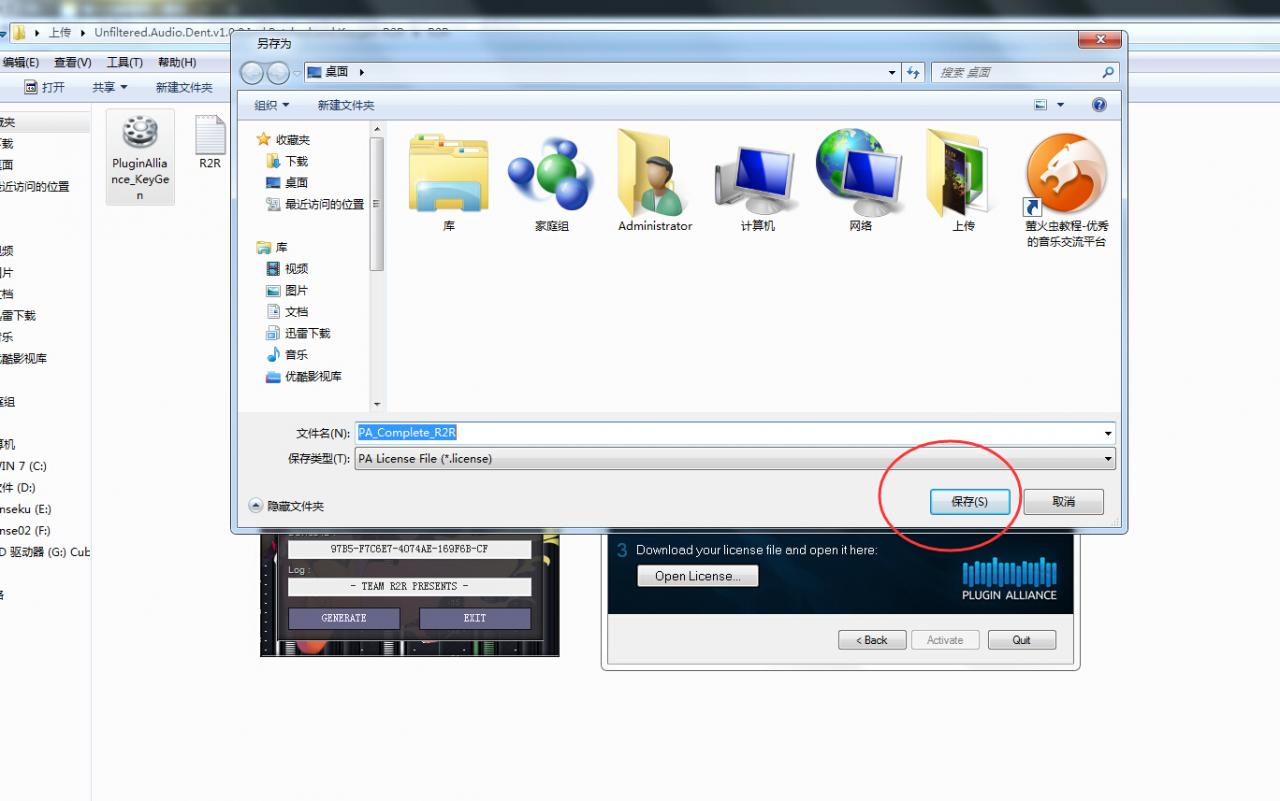Open the 保存类型 file type combo box
Screen dimensions: 1280x801
735,459
